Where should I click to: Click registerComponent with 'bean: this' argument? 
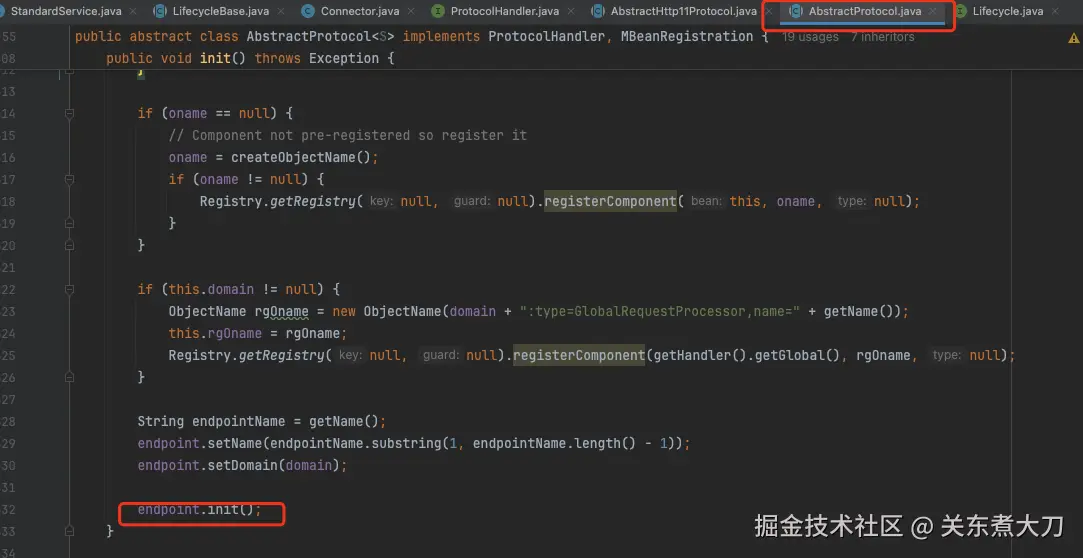point(610,202)
